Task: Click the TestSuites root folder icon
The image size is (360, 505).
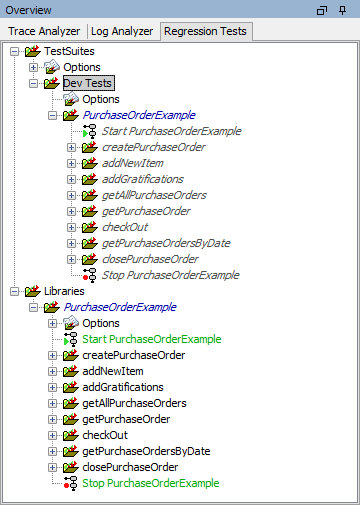Action: [33, 51]
